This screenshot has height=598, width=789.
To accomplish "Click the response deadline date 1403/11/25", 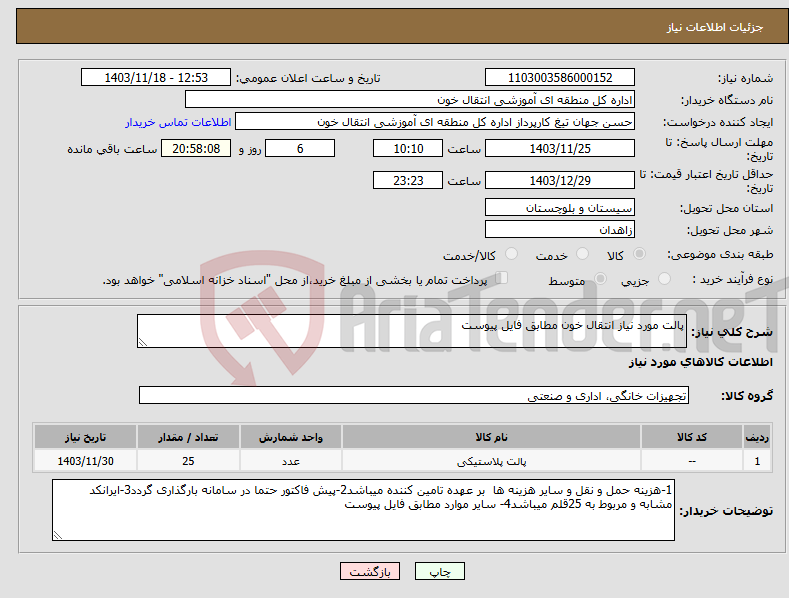I will (560, 148).
